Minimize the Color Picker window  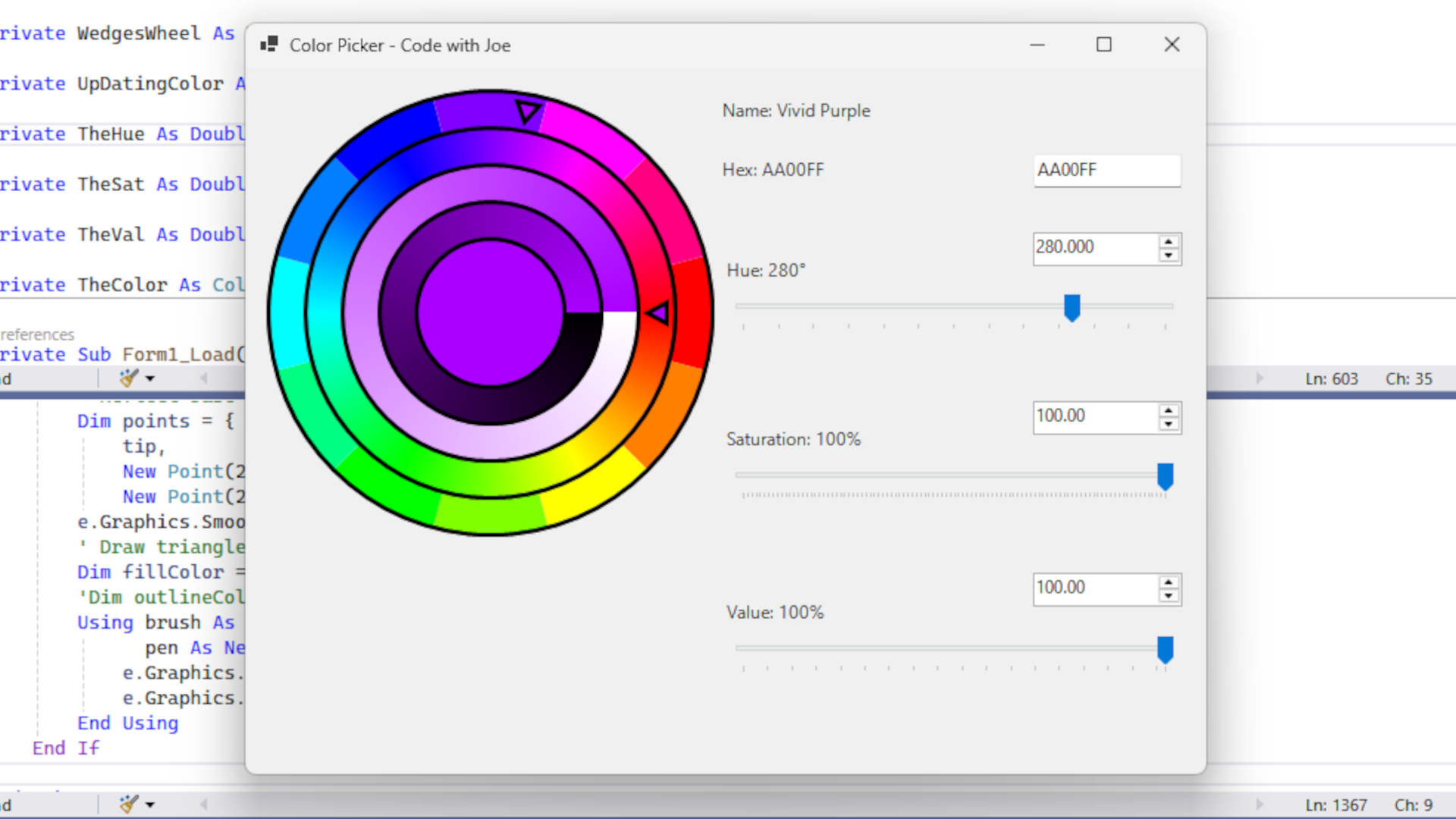tap(1037, 45)
